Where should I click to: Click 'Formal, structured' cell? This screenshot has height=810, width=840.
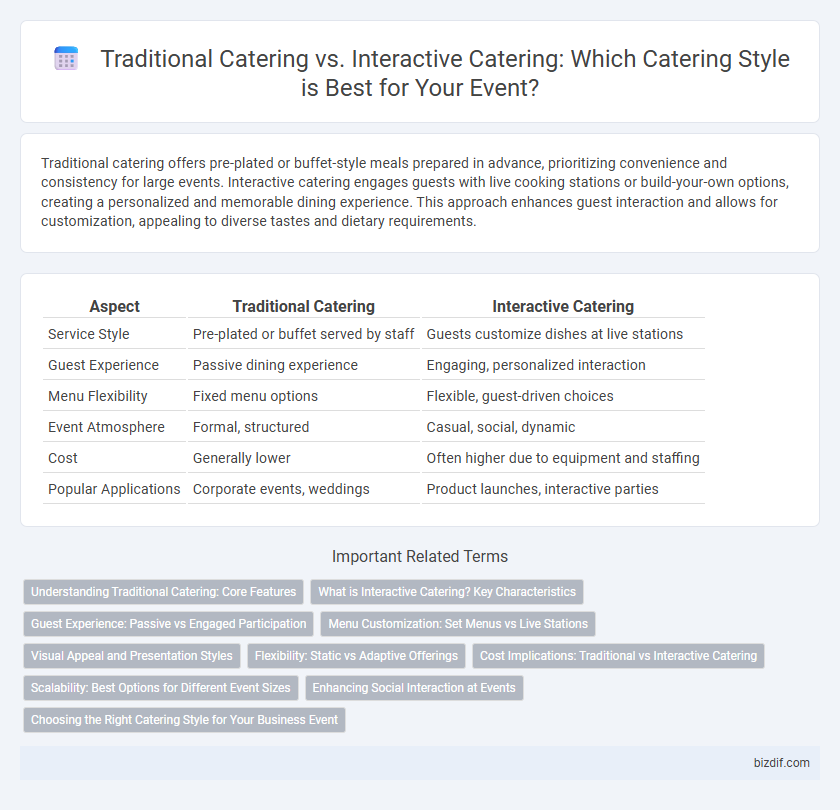point(304,428)
